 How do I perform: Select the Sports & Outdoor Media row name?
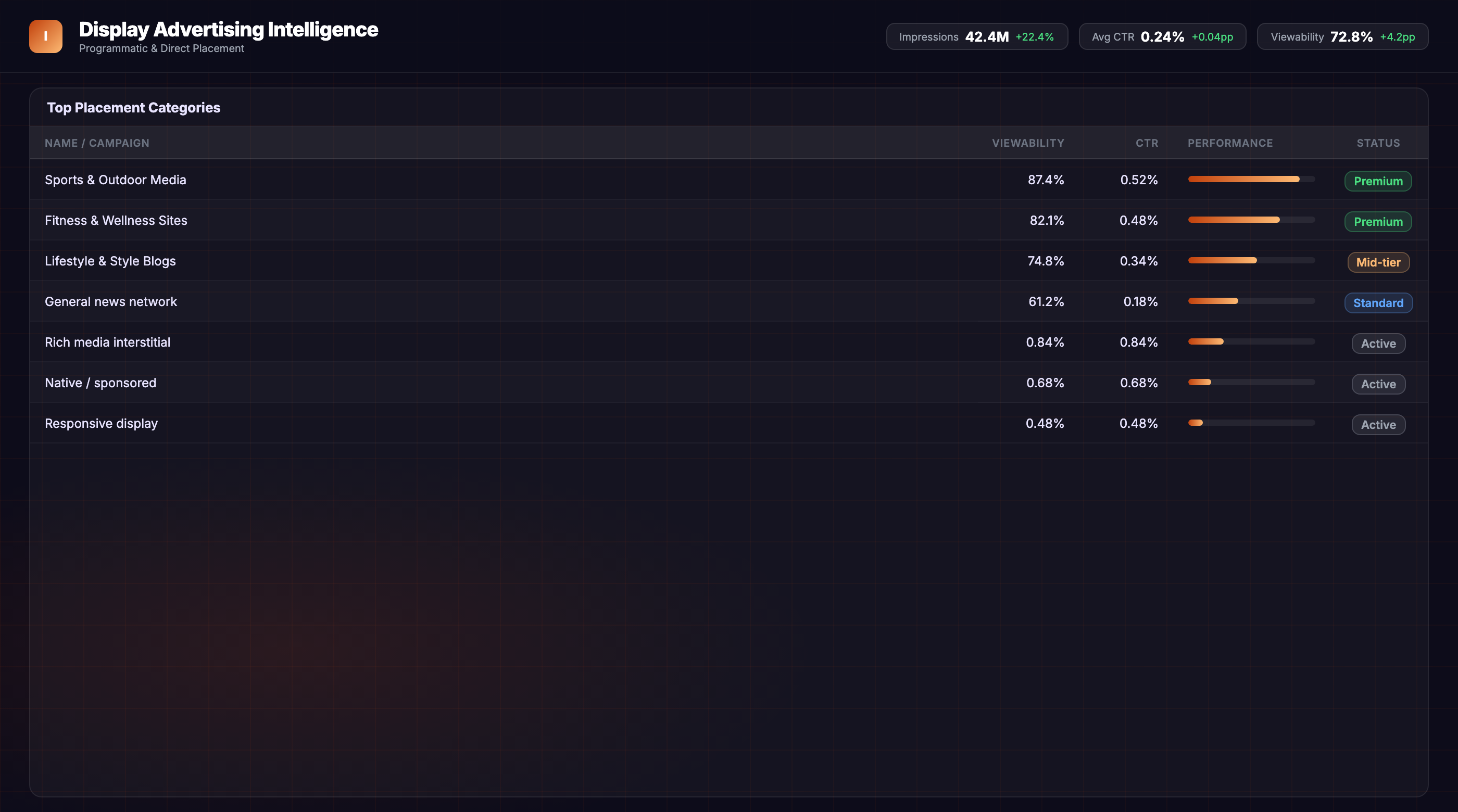click(x=116, y=180)
